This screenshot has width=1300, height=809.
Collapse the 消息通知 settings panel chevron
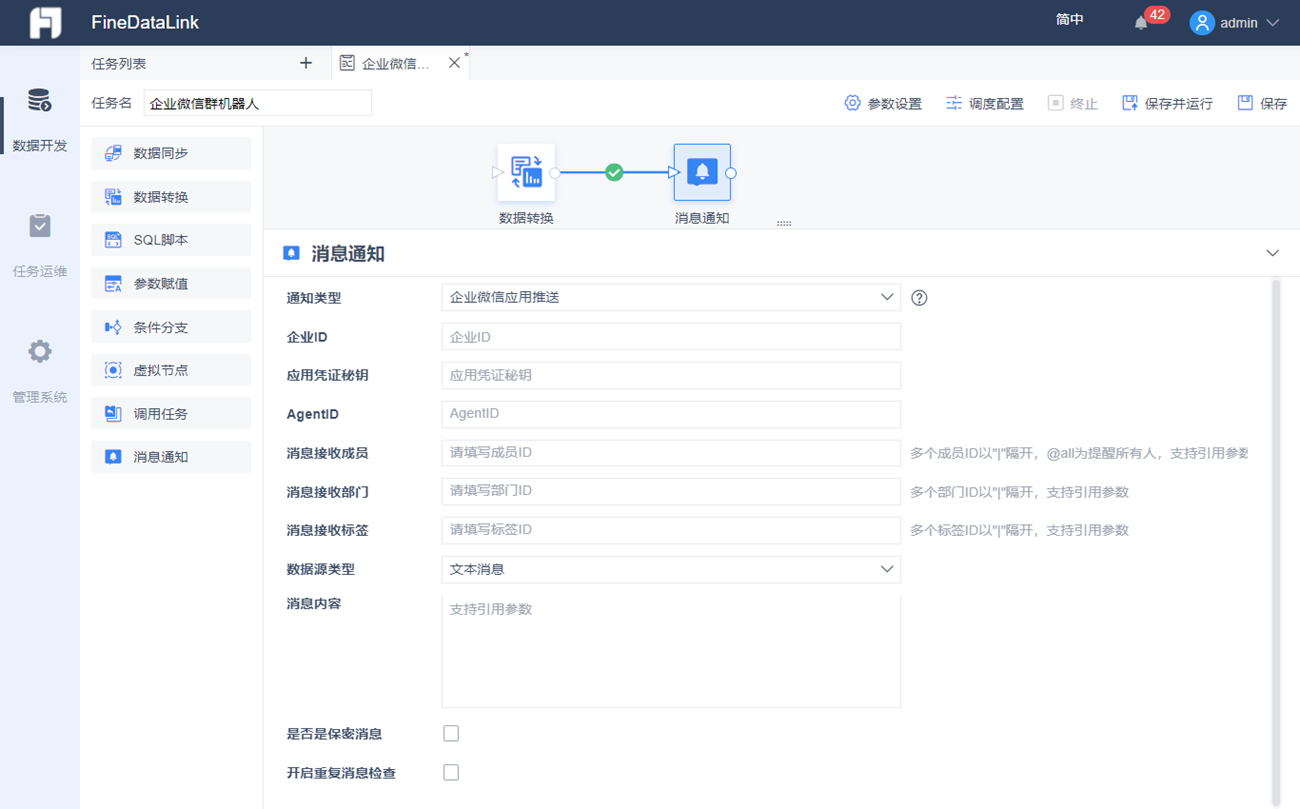(1272, 254)
